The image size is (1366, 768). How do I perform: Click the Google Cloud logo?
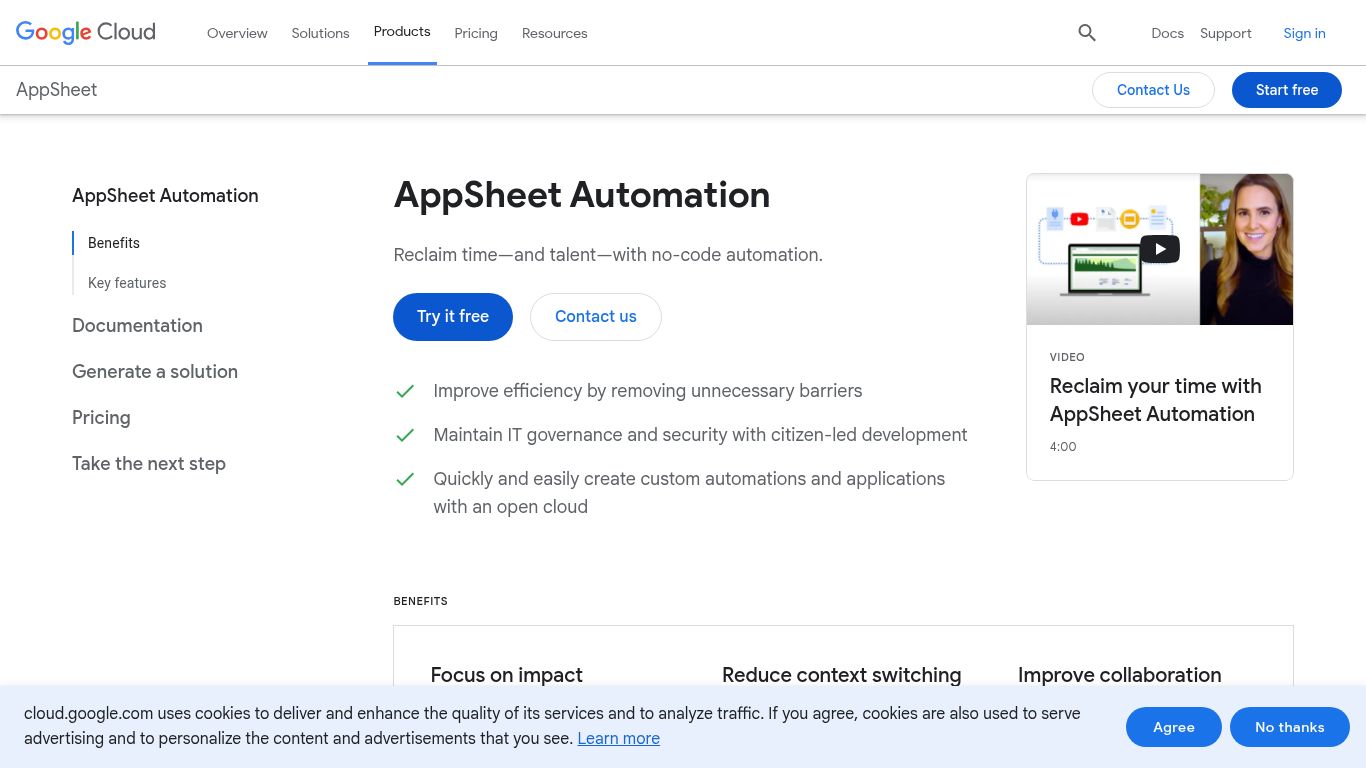[x=85, y=32]
